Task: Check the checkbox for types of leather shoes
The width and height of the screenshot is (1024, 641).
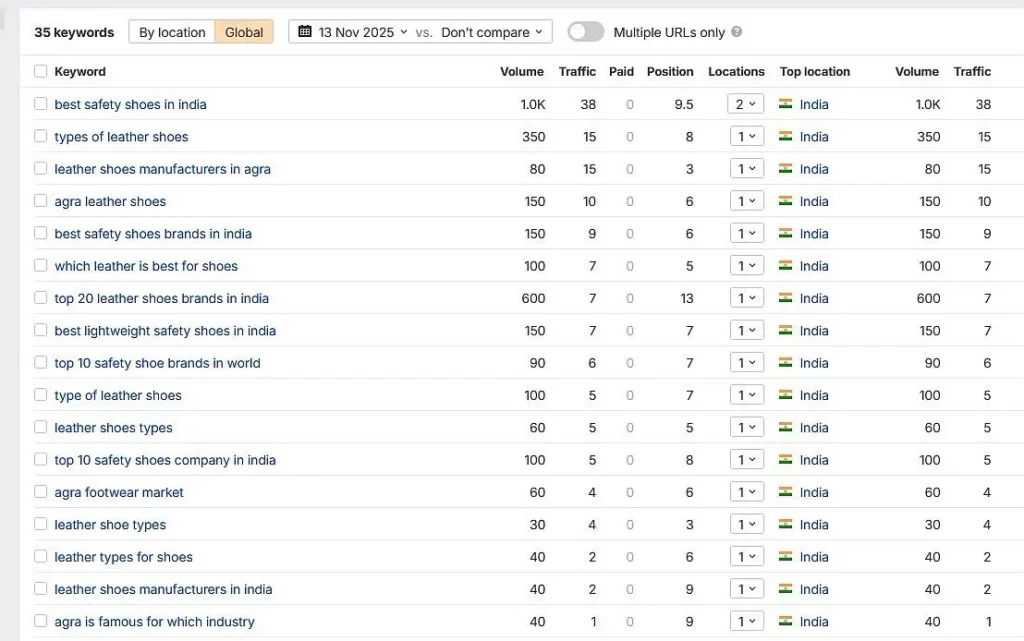Action: 40,136
